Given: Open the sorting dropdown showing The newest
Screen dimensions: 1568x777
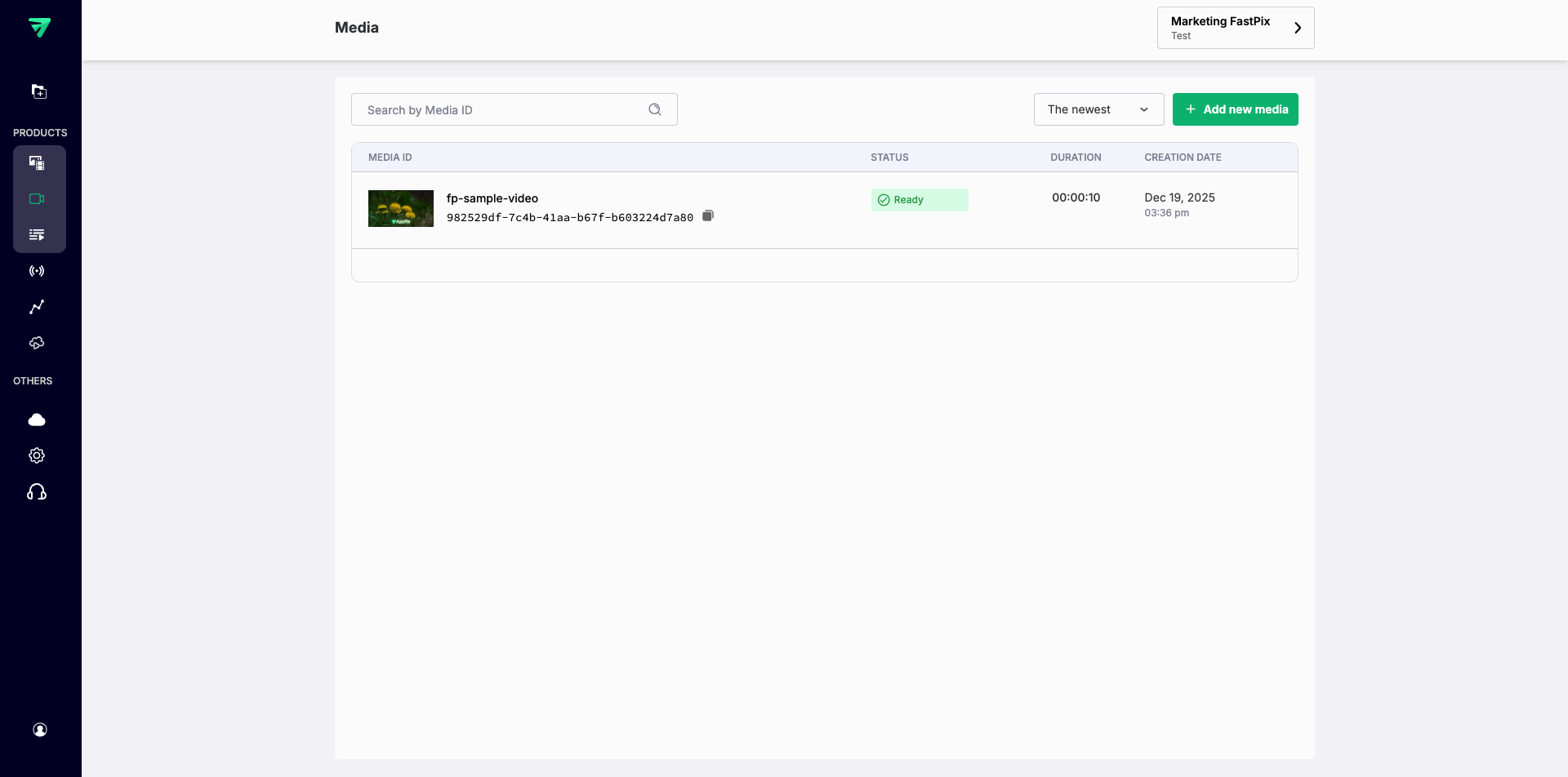Looking at the screenshot, I should click(x=1098, y=109).
